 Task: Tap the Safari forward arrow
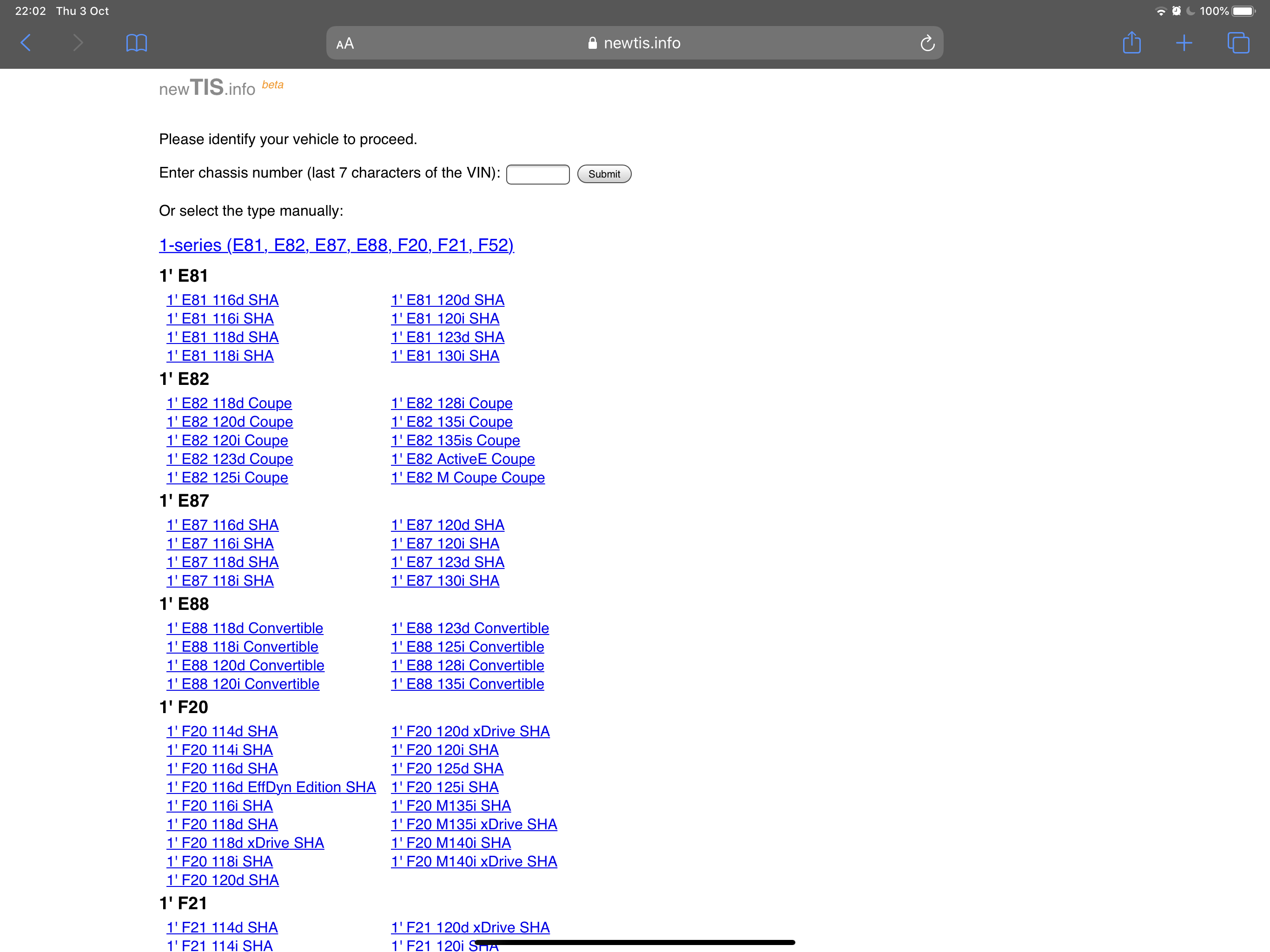pos(78,43)
